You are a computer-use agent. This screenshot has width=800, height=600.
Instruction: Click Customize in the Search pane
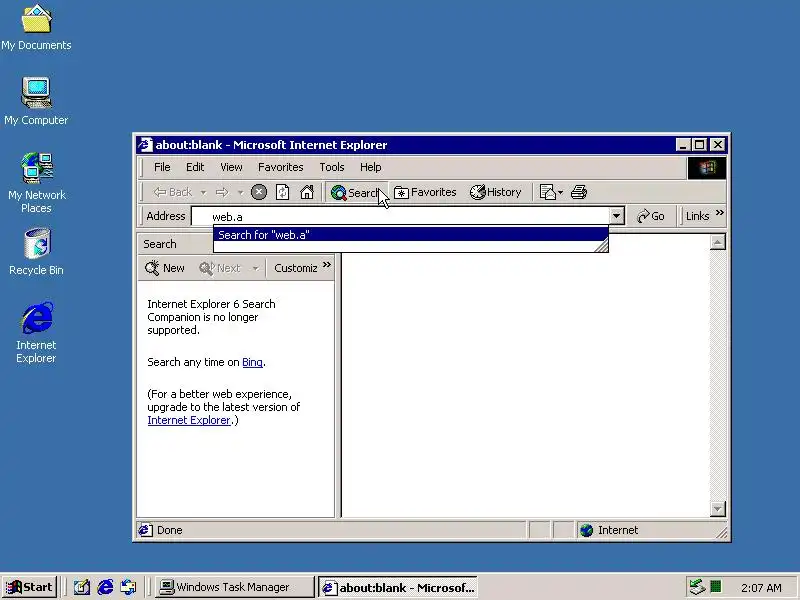(295, 268)
